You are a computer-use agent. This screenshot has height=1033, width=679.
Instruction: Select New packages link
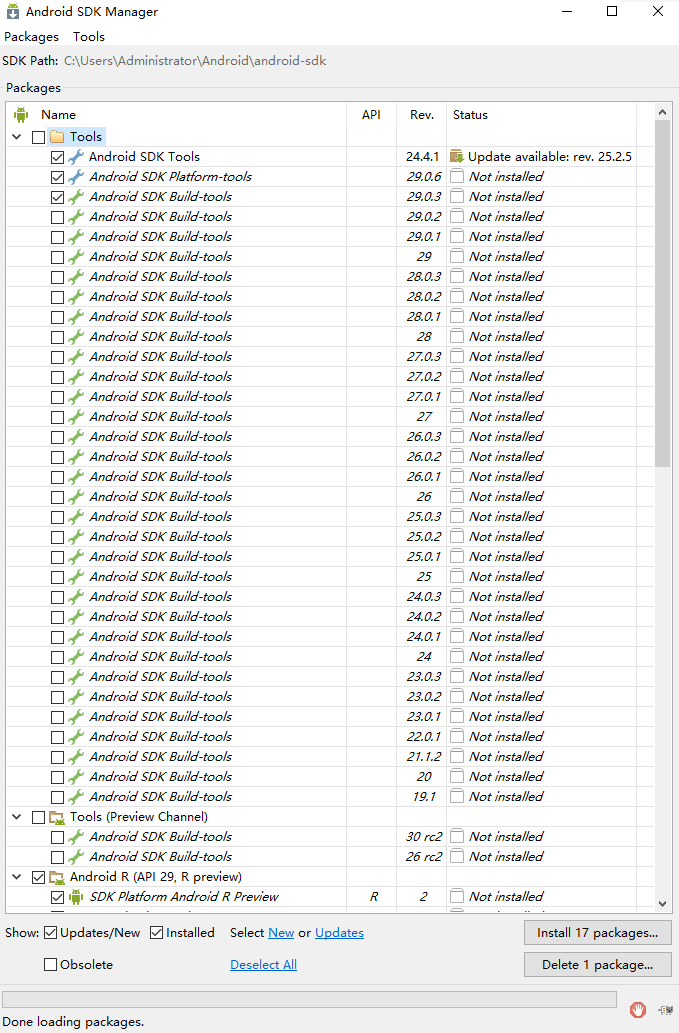click(x=281, y=933)
